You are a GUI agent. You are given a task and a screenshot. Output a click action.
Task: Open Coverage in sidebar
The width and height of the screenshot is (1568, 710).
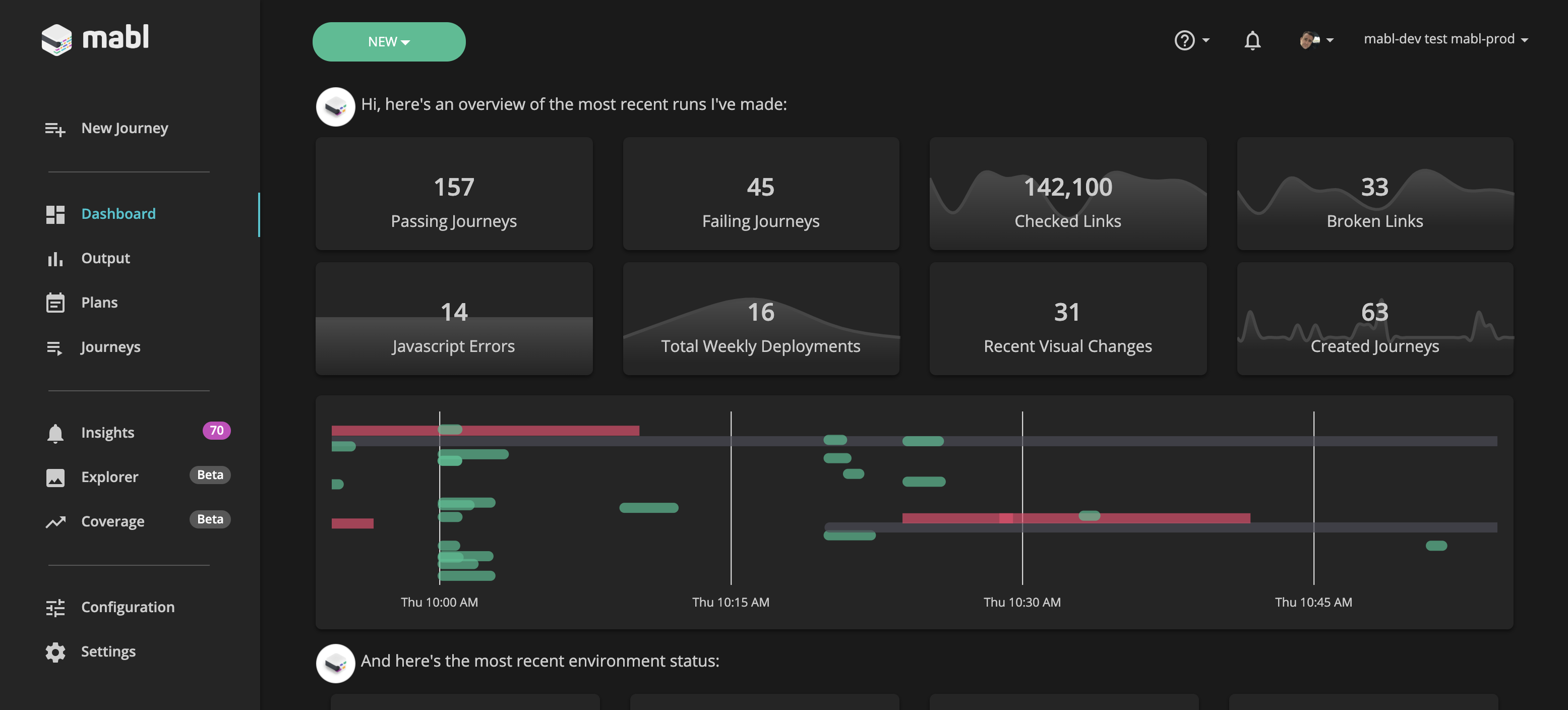(x=112, y=521)
